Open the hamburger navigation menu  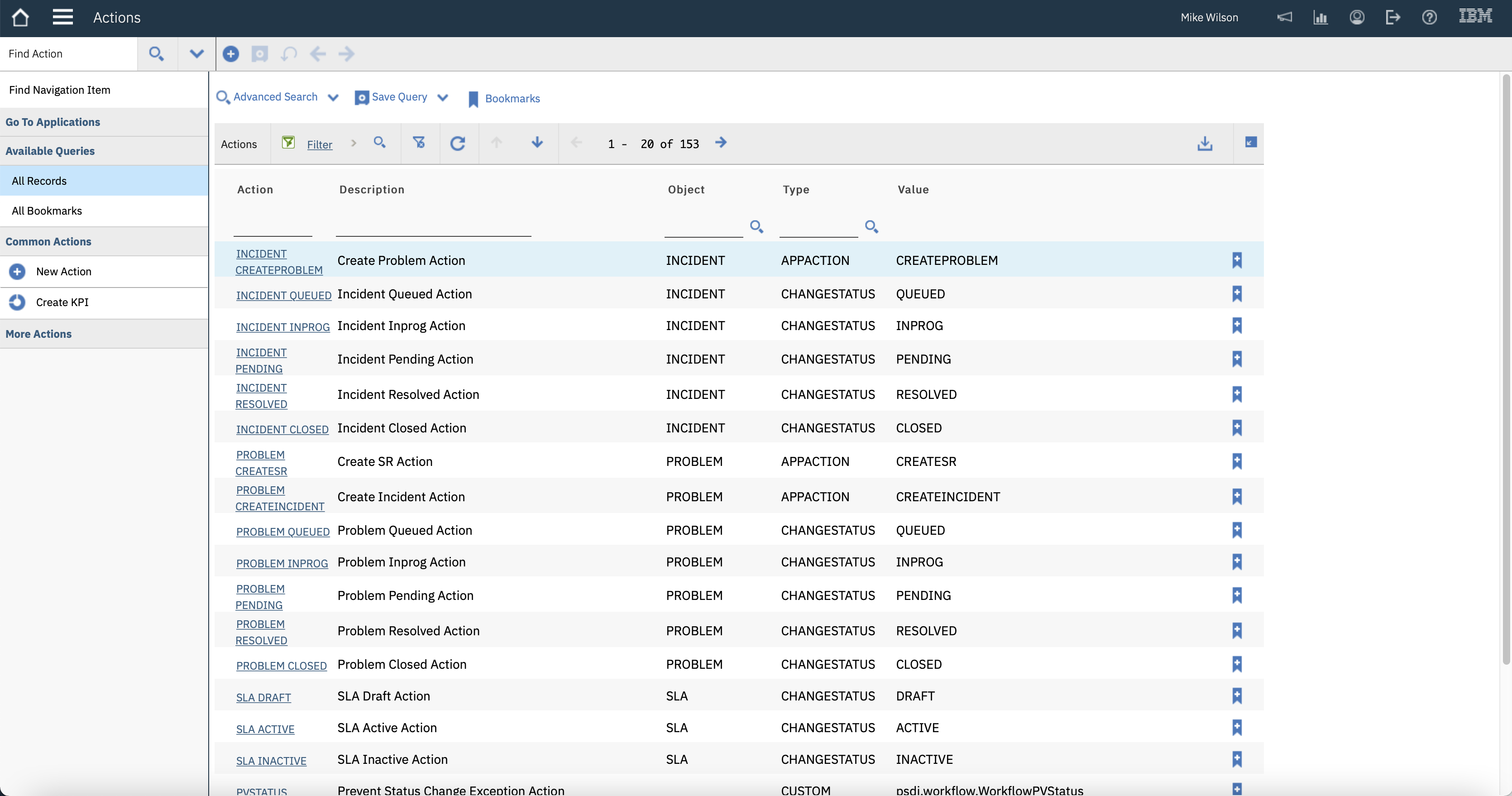pos(62,17)
